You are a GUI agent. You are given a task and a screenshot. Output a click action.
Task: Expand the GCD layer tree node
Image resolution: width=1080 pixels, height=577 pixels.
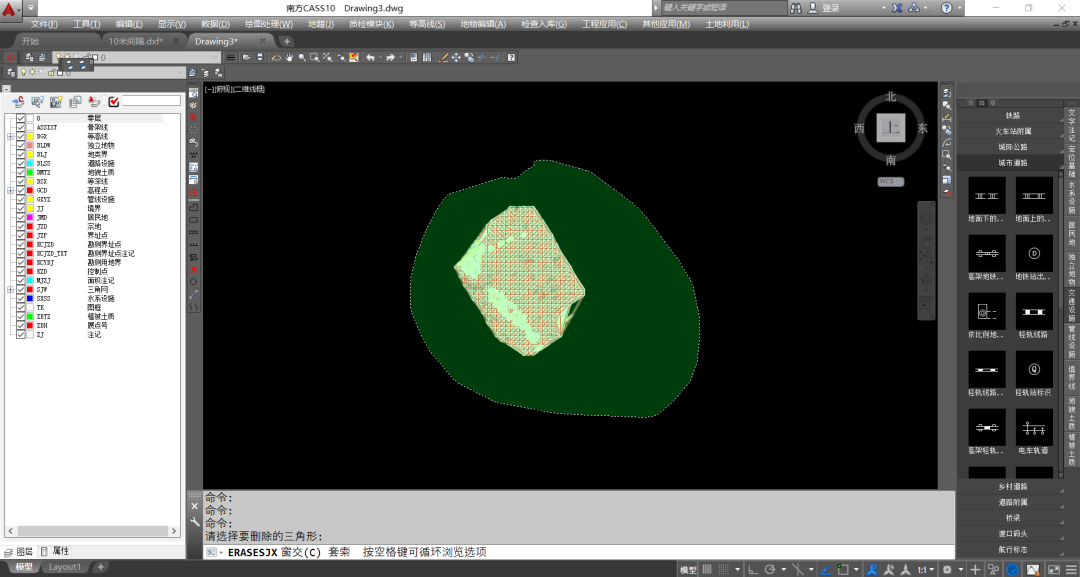10,191
